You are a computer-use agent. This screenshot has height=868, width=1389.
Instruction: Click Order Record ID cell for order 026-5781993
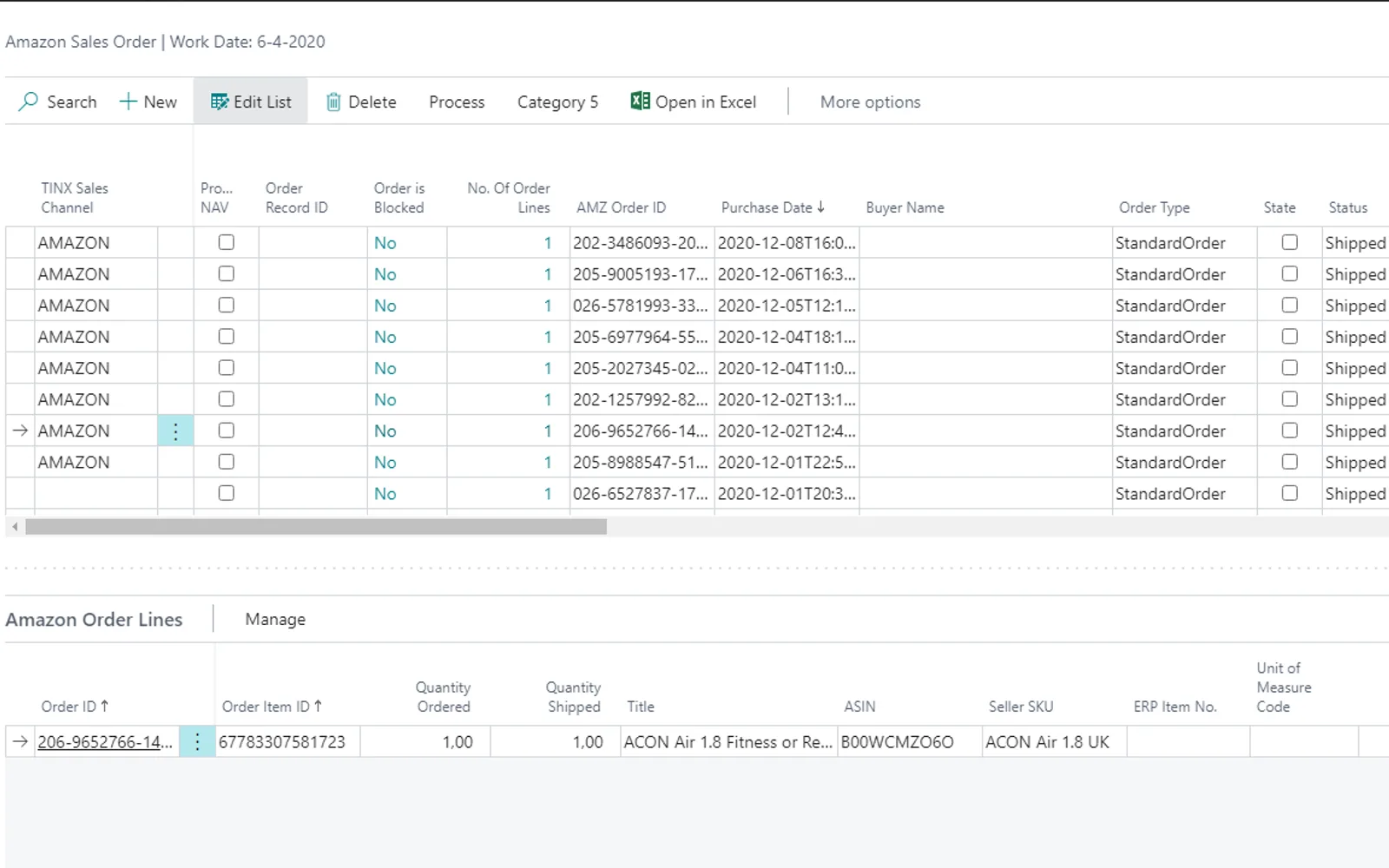[x=313, y=306]
